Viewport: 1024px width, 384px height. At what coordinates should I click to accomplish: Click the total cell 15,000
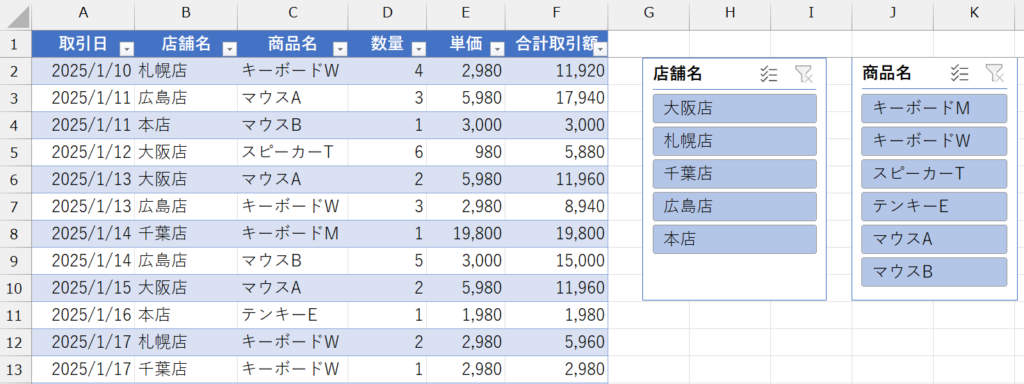tap(556, 261)
